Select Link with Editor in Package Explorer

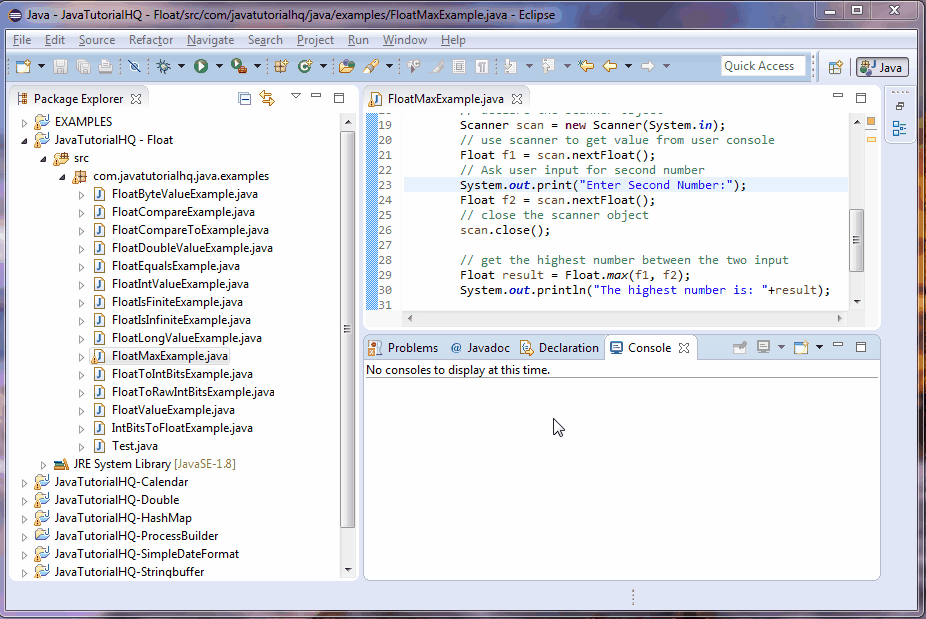[267, 97]
